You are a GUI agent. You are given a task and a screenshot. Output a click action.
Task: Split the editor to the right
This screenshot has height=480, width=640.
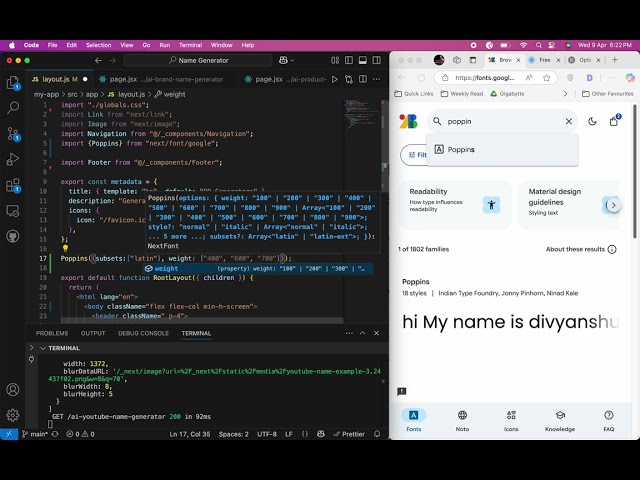[x=363, y=79]
